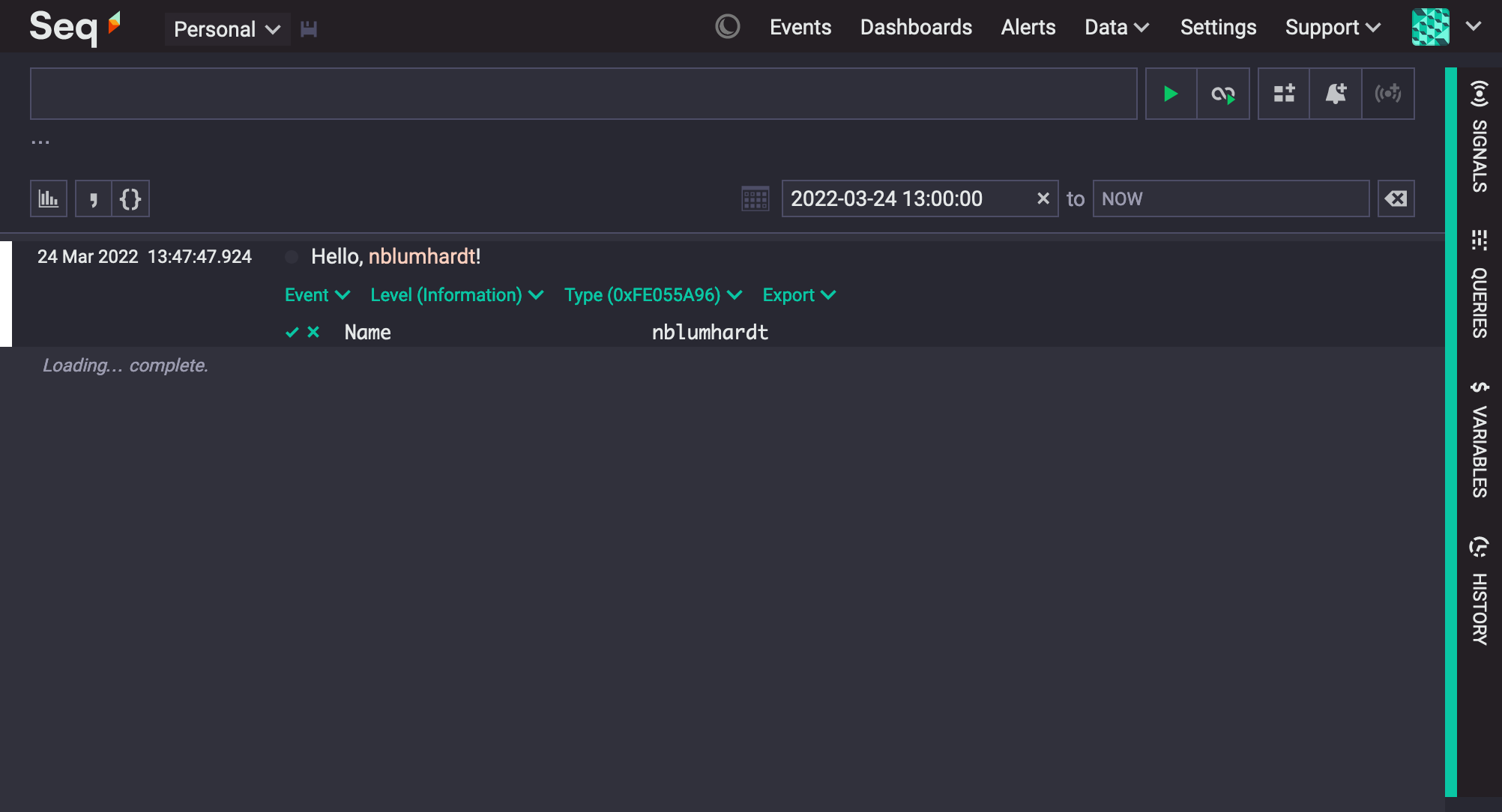The height and width of the screenshot is (812, 1502).
Task: Go to the Alerts page
Action: click(x=1028, y=27)
